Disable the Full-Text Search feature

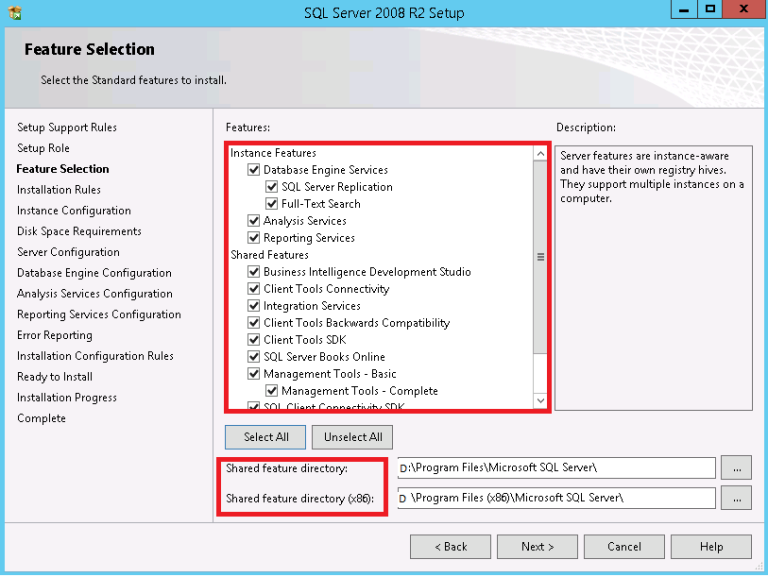272,204
